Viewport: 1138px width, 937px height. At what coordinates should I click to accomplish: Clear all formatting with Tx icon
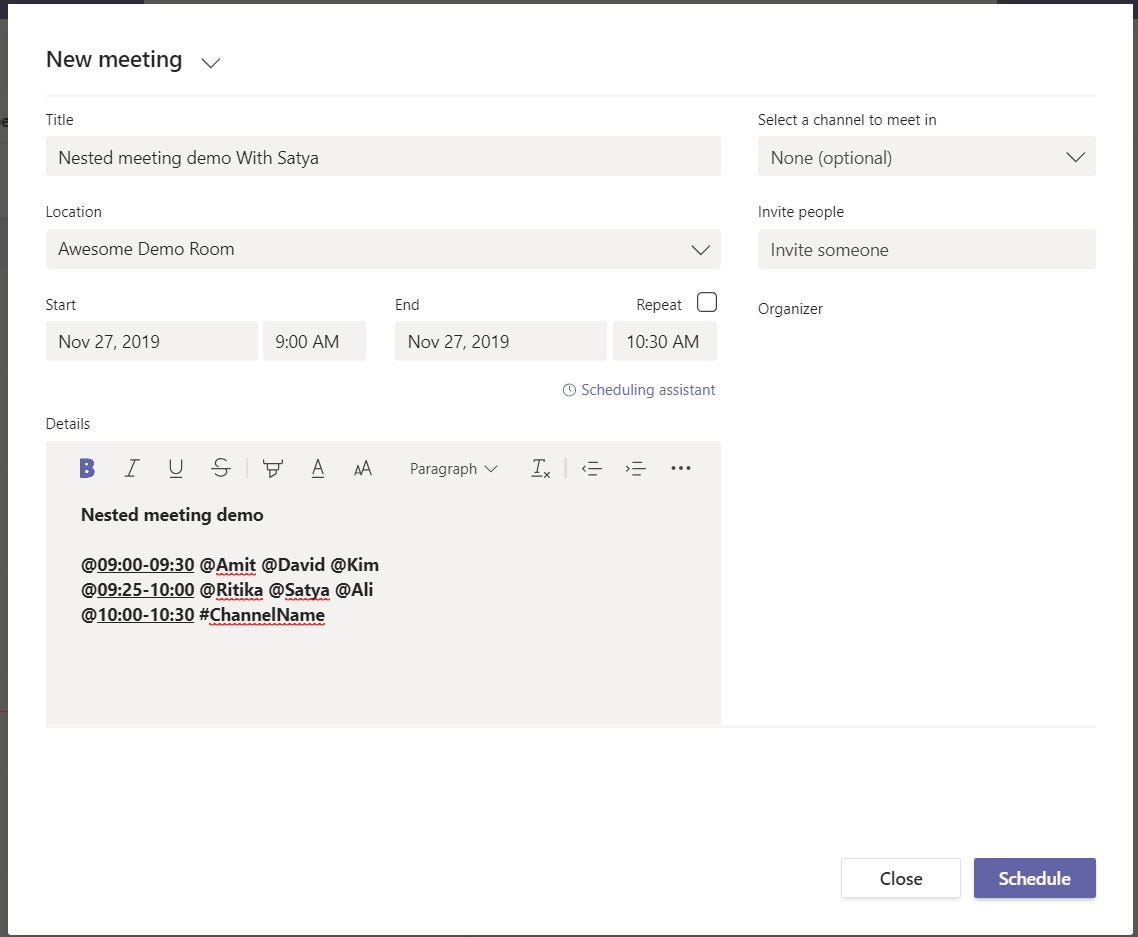pos(541,468)
